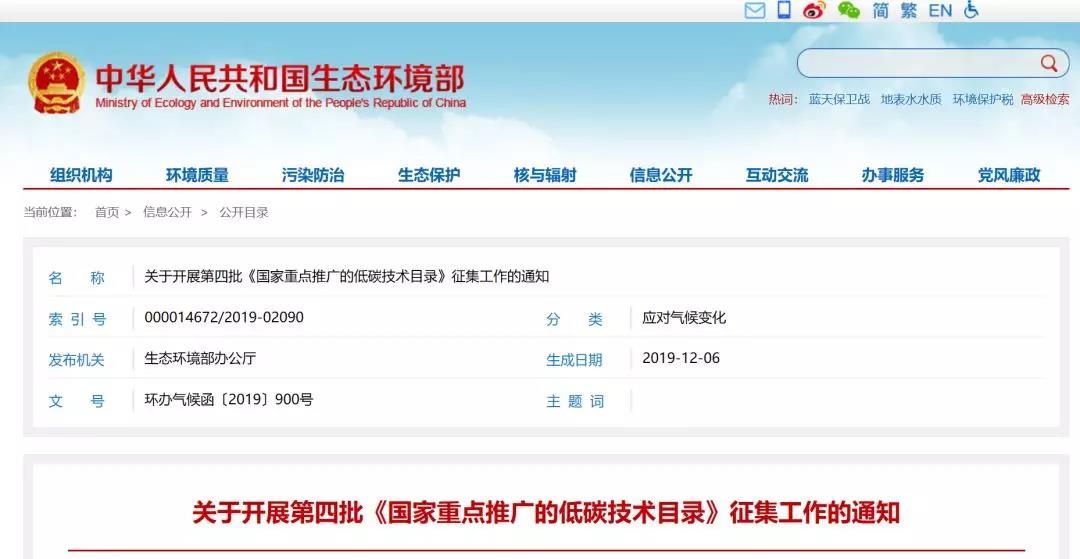Click the red article headline
Viewport: 1080px width, 559px height.
[546, 513]
